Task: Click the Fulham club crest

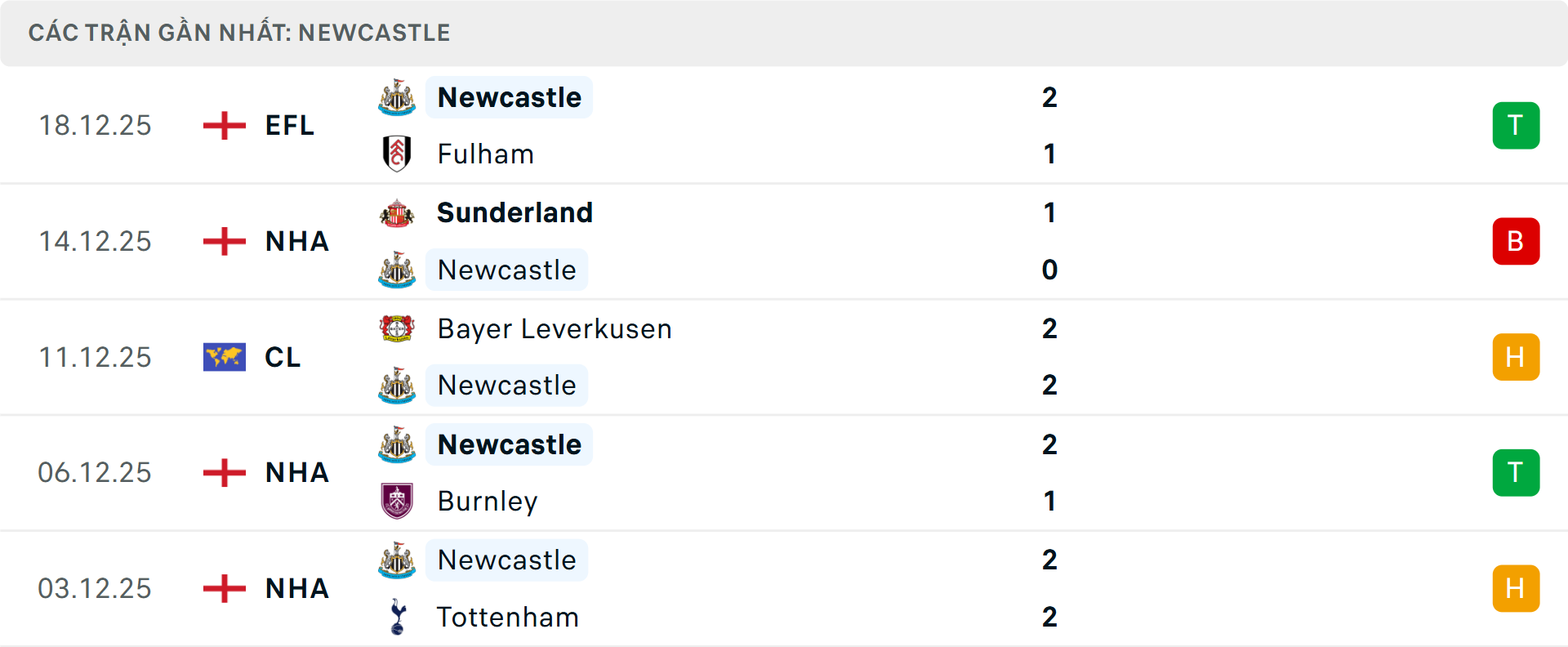Action: [397, 154]
